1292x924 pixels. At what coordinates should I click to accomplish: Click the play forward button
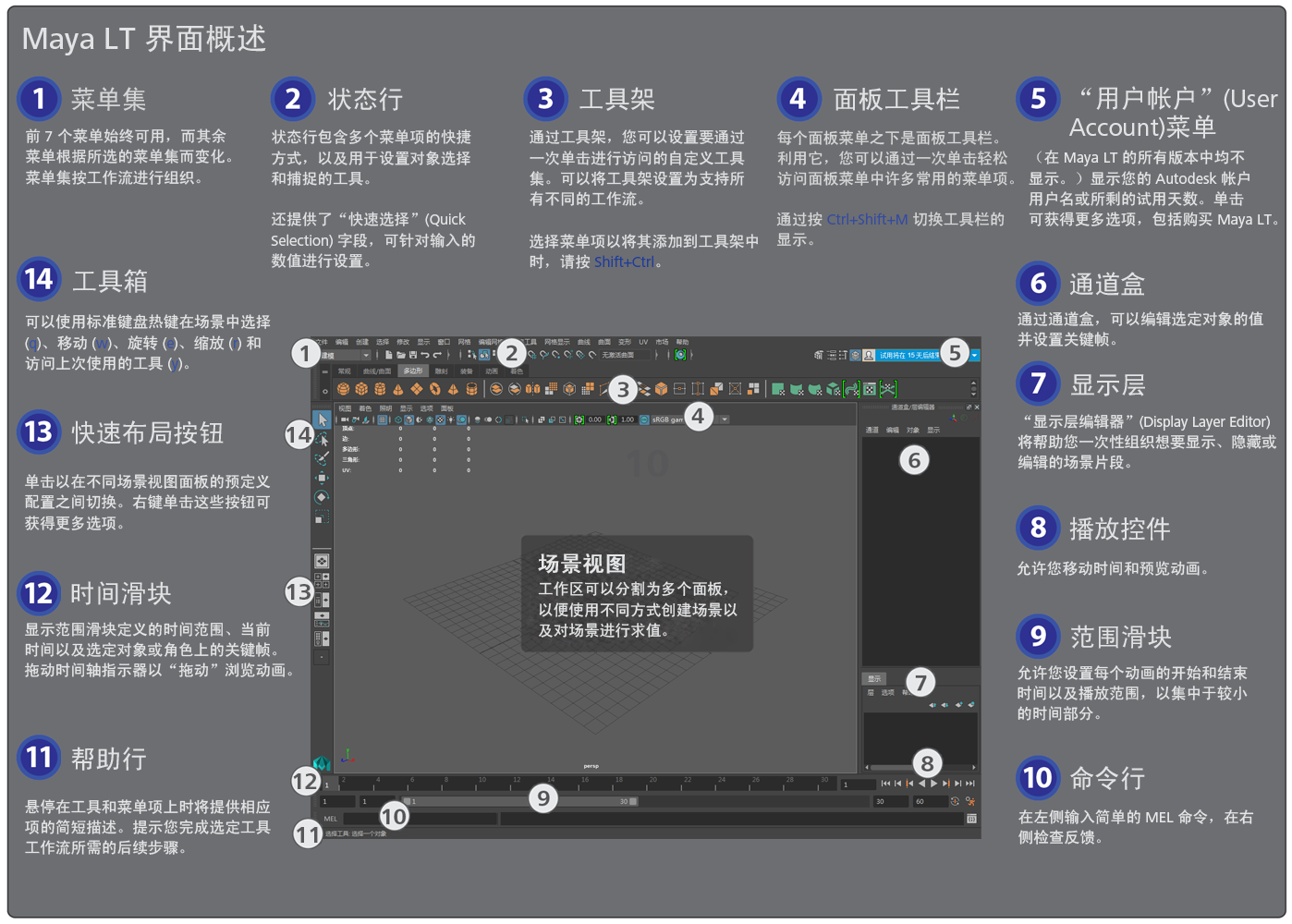(x=933, y=784)
